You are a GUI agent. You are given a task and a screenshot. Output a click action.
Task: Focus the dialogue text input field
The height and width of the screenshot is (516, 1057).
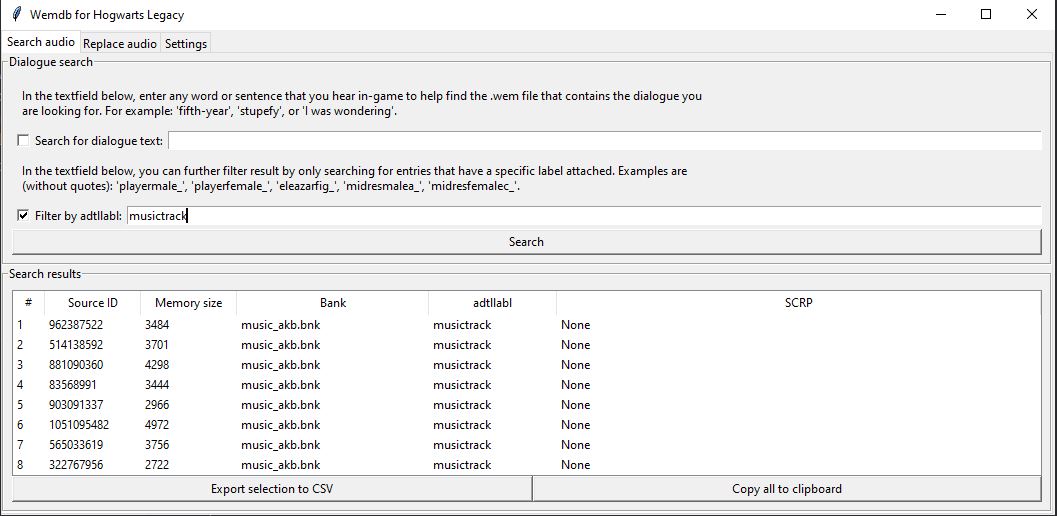point(604,141)
